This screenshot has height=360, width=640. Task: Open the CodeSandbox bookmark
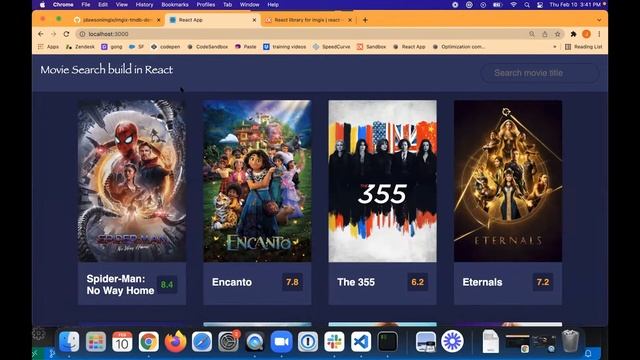207,47
